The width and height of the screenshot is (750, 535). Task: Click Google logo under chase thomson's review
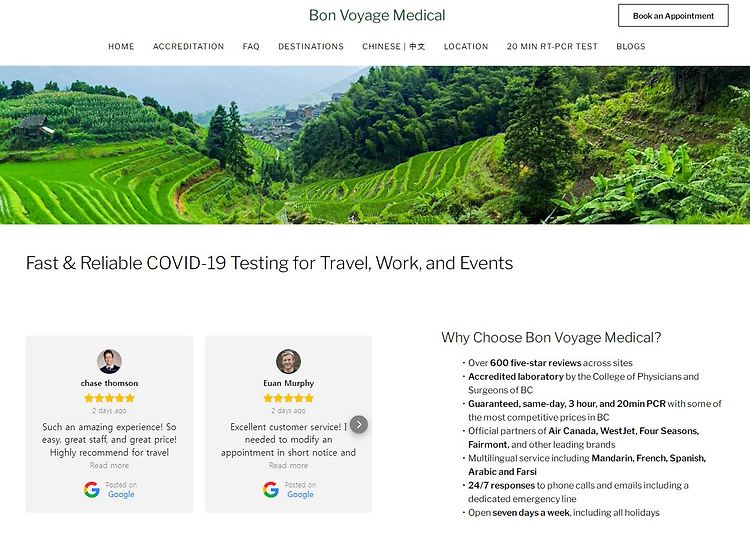[91, 490]
